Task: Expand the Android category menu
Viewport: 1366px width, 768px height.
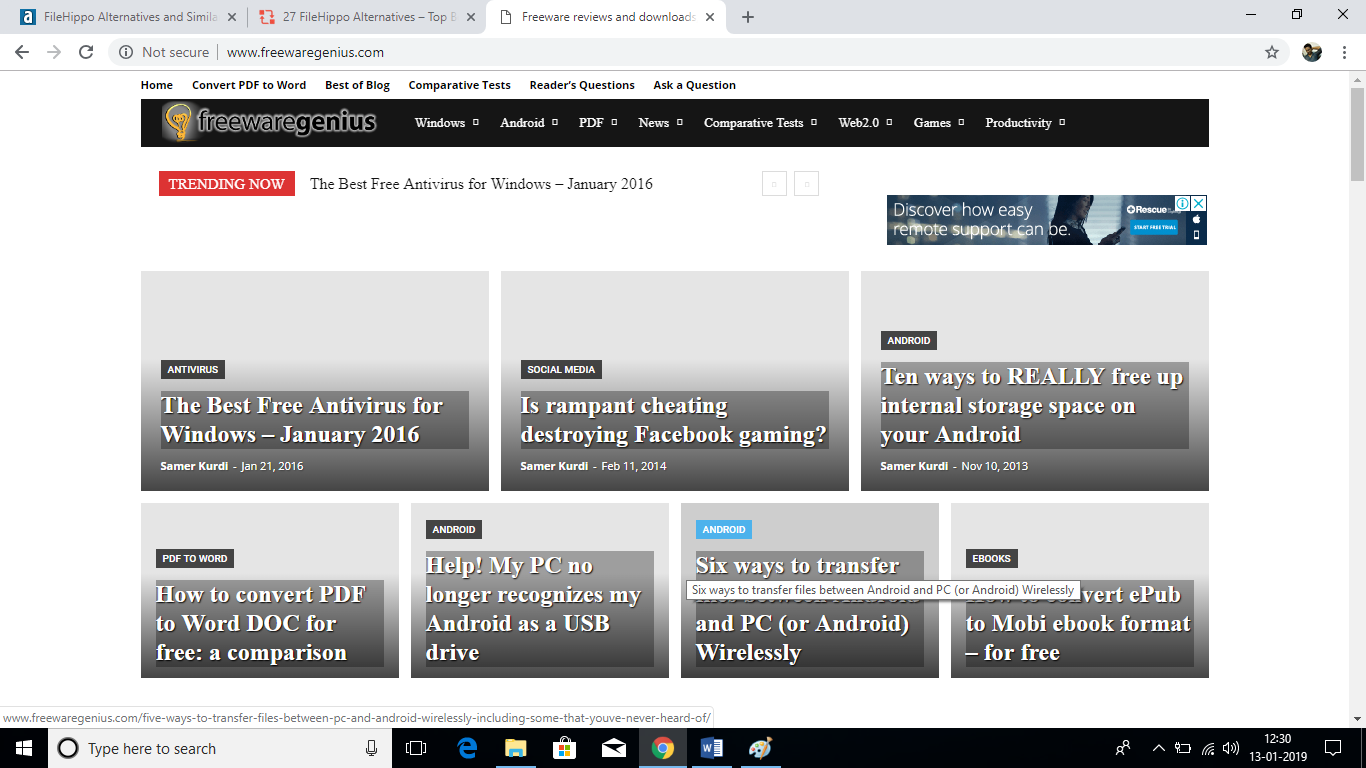Action: click(x=529, y=123)
